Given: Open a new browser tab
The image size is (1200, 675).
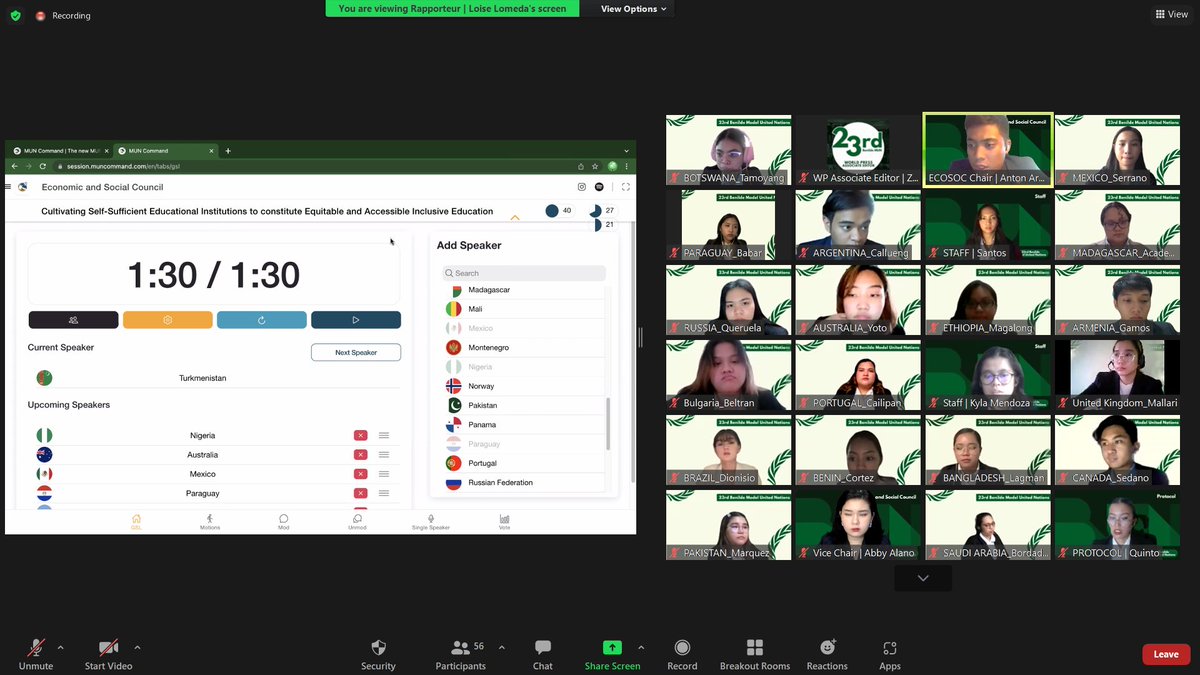Looking at the screenshot, I should pos(228,151).
